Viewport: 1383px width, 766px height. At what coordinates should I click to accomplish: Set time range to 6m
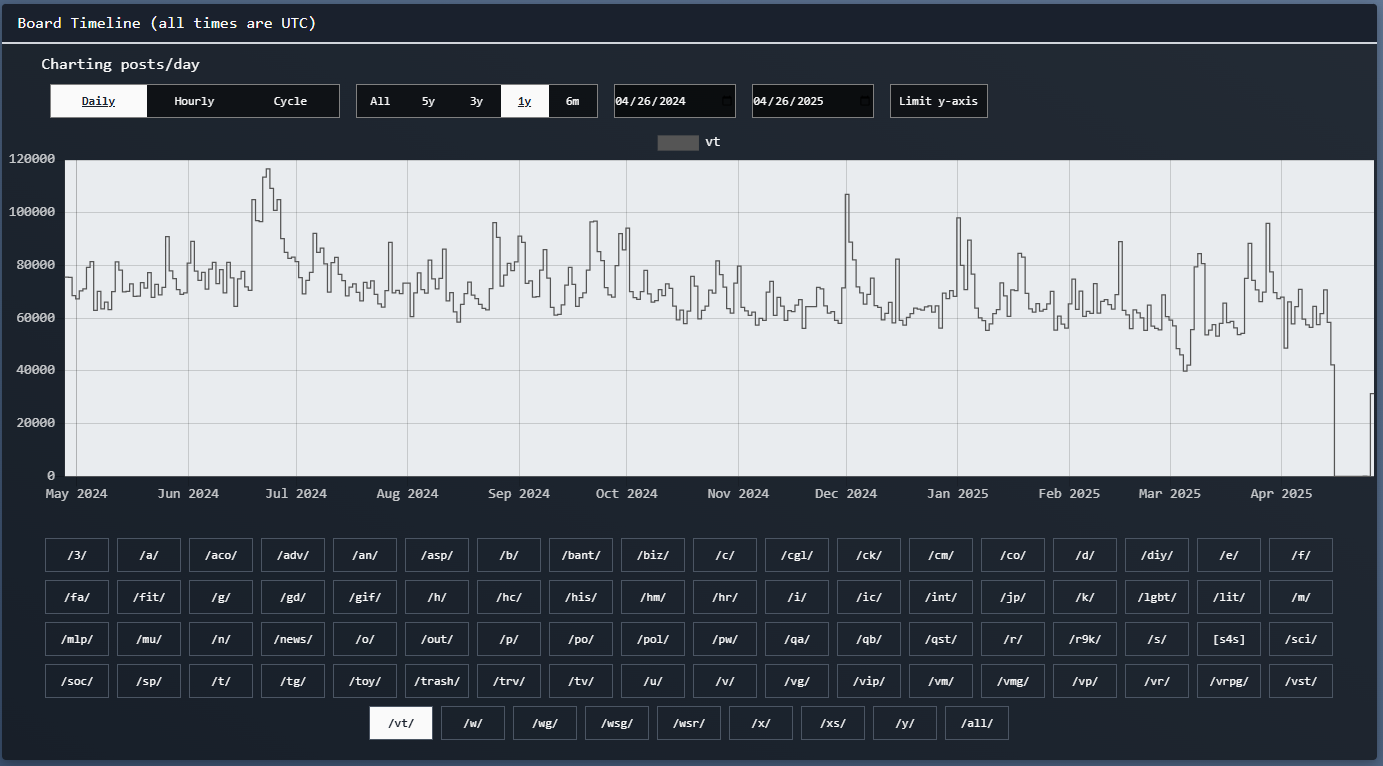572,101
